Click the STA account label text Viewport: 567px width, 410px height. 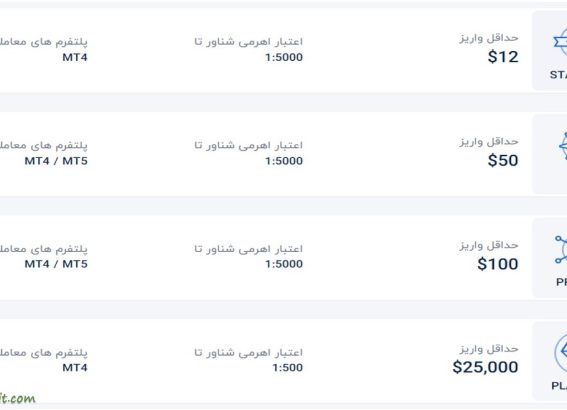(558, 75)
